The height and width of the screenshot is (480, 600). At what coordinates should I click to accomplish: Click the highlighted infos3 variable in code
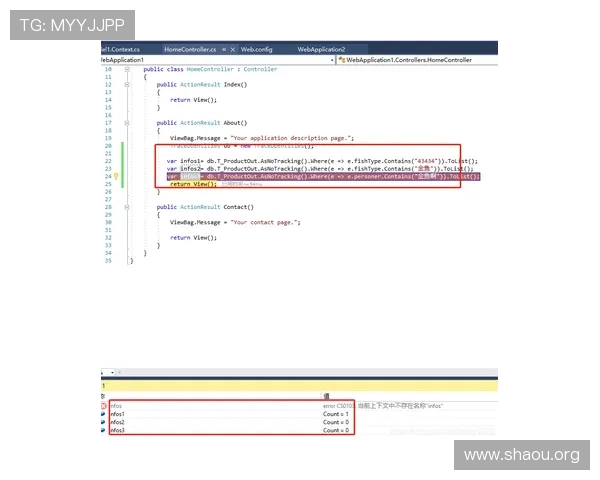pos(190,177)
